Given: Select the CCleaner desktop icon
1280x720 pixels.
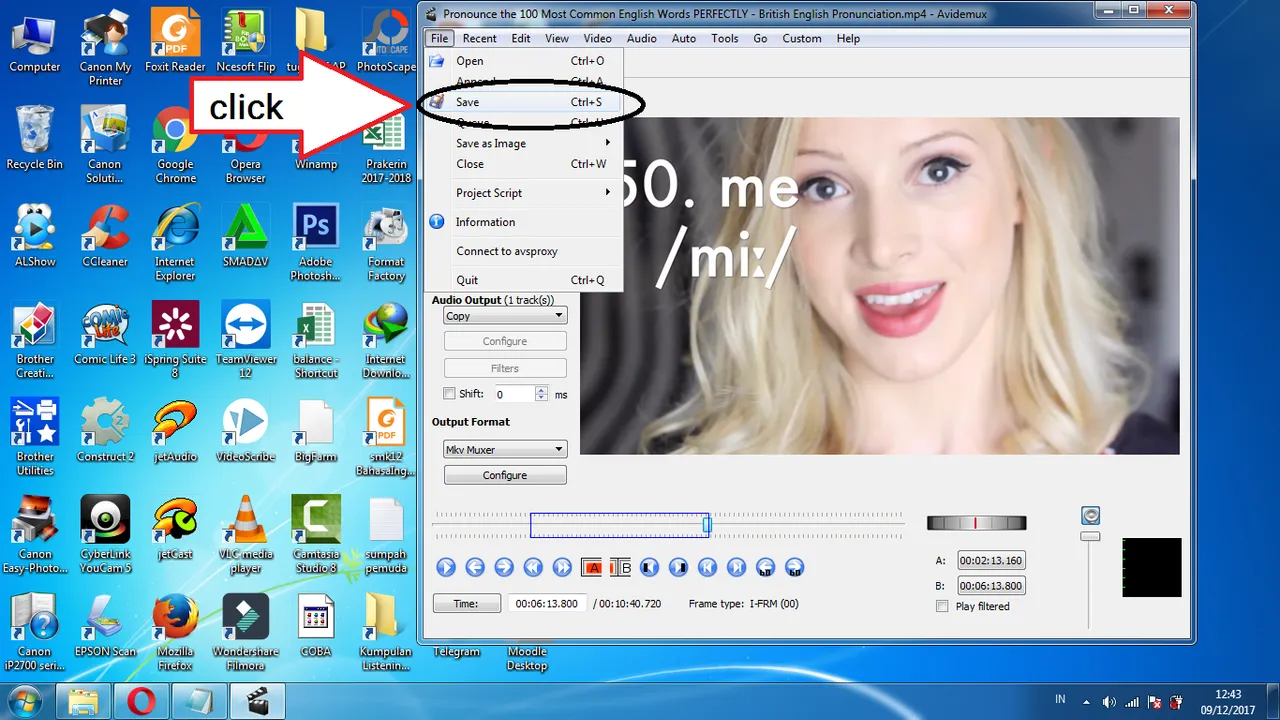Looking at the screenshot, I should (x=105, y=237).
